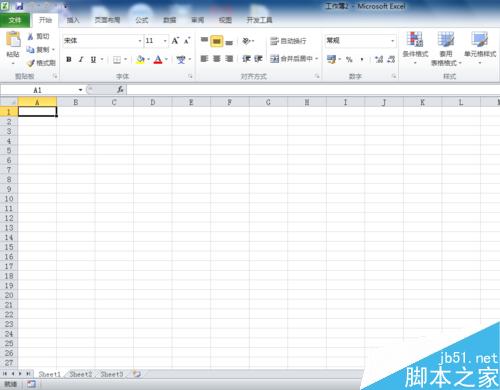Select row 10 header
The height and width of the screenshot is (390, 500).
[x=9, y=199]
